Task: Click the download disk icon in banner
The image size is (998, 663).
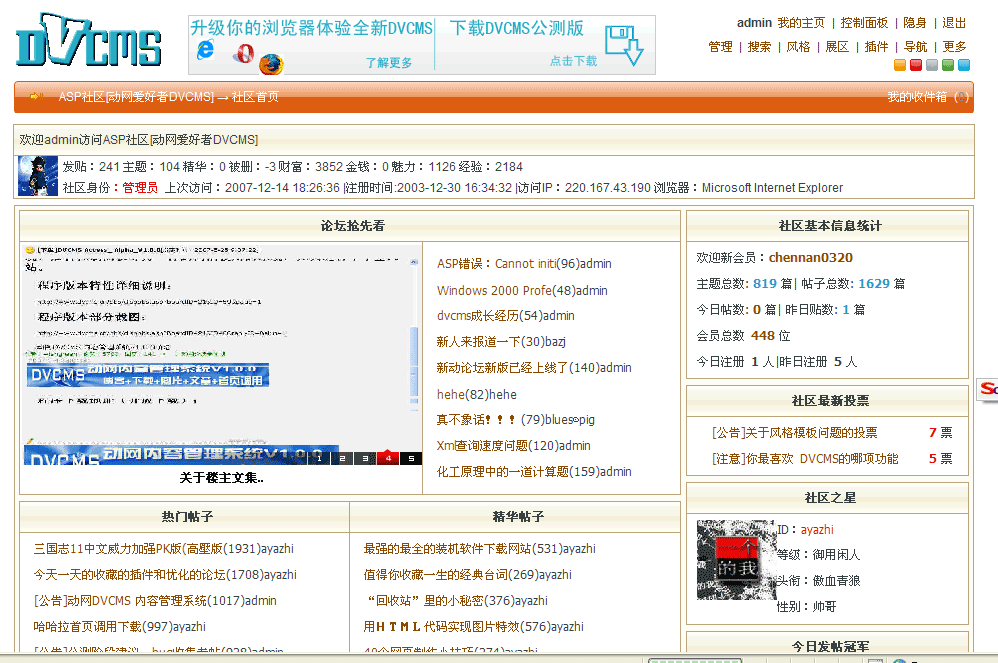Action: click(624, 45)
